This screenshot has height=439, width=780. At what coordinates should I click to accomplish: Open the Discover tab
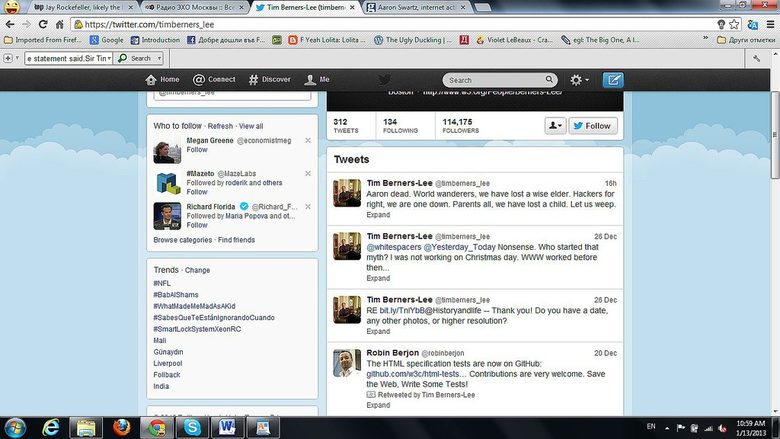click(270, 80)
